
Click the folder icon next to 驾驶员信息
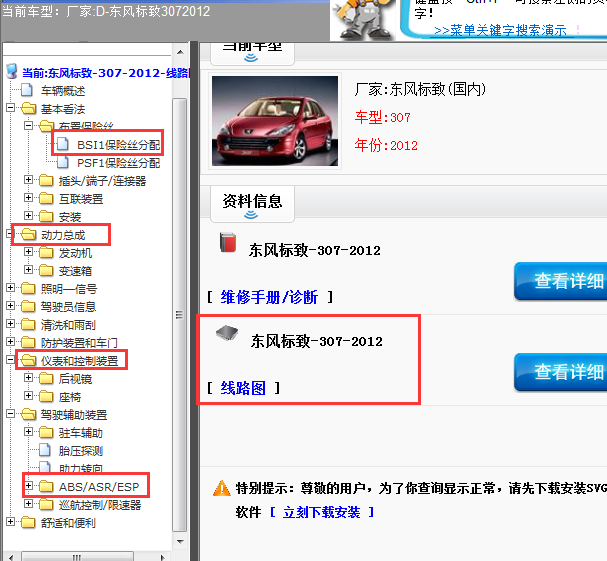point(28,307)
